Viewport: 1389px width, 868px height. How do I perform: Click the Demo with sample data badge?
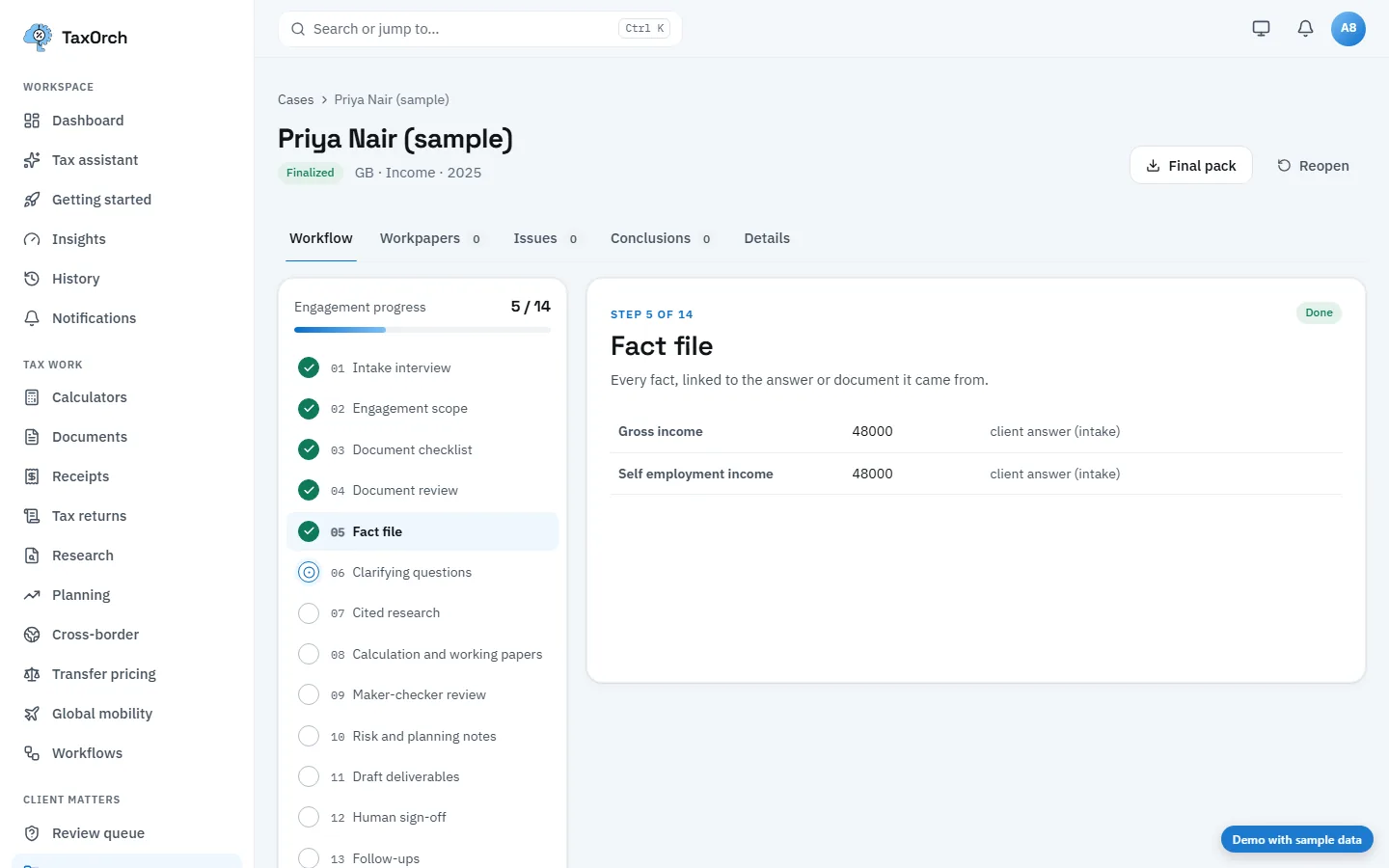click(1296, 839)
